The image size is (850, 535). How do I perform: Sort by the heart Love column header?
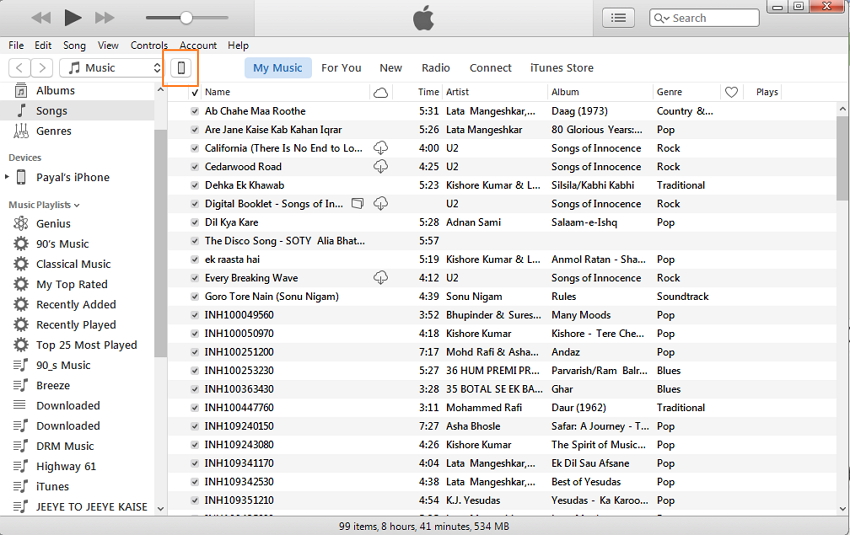point(731,92)
